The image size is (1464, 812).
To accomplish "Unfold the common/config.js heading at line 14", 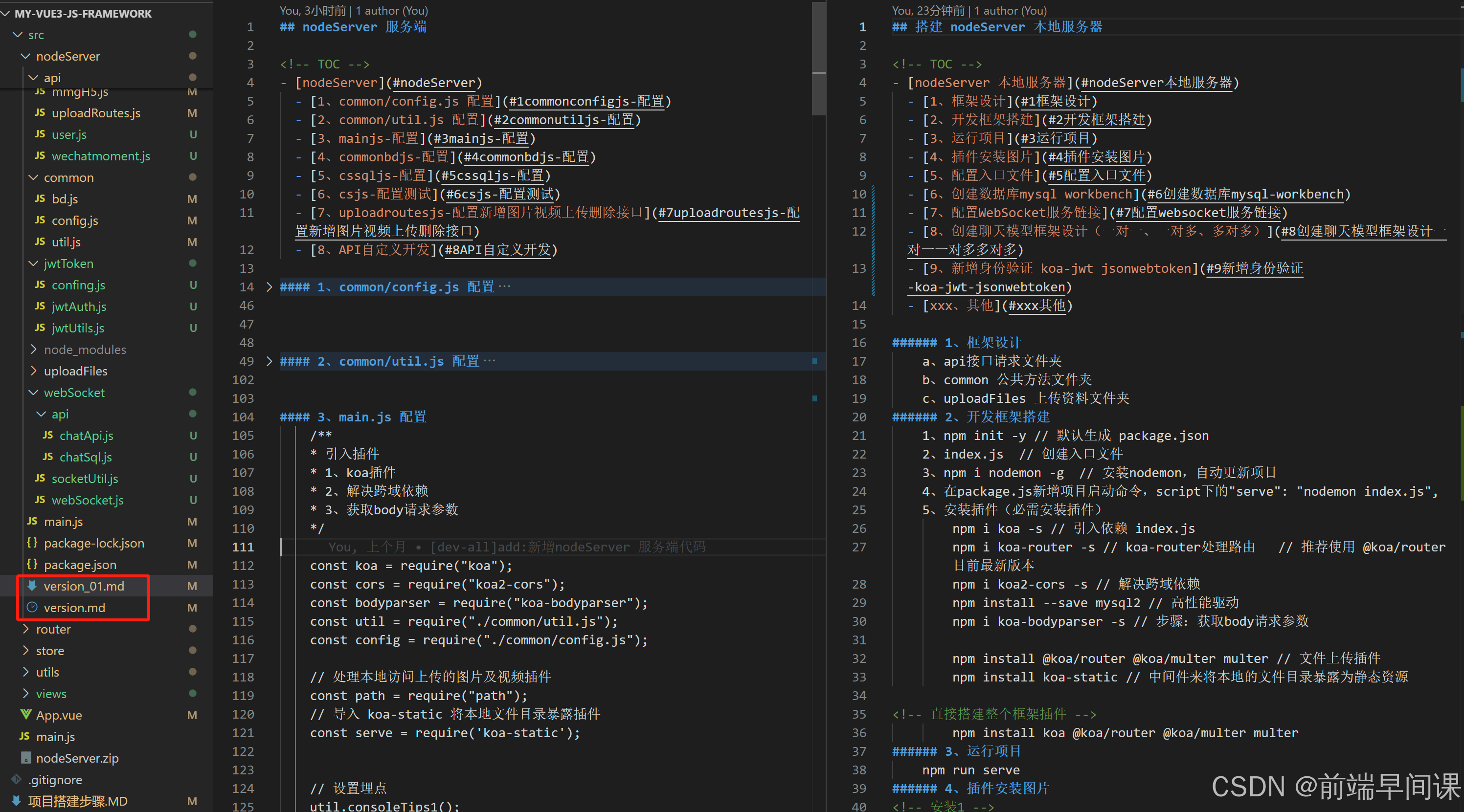I will pyautogui.click(x=270, y=287).
